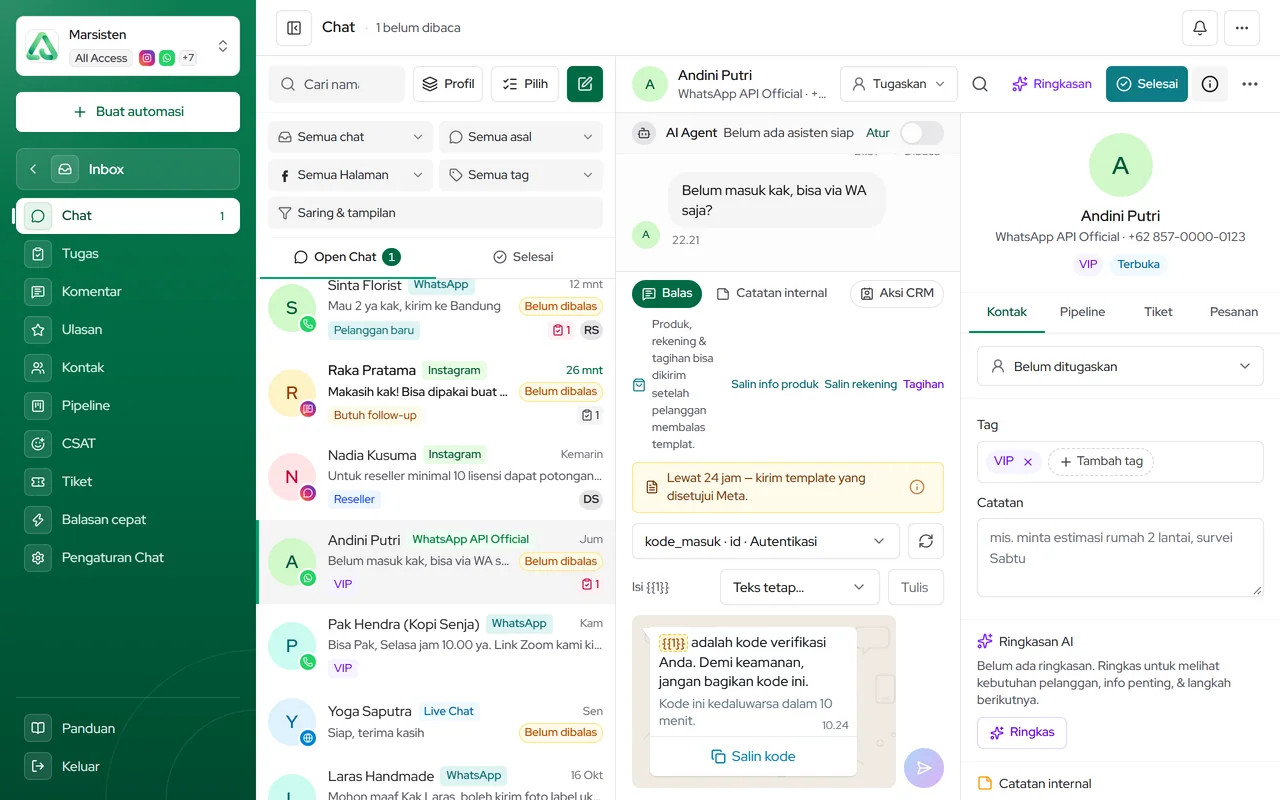Open the Semua Halaman filter dropdown
The height and width of the screenshot is (800, 1280).
pos(350,175)
